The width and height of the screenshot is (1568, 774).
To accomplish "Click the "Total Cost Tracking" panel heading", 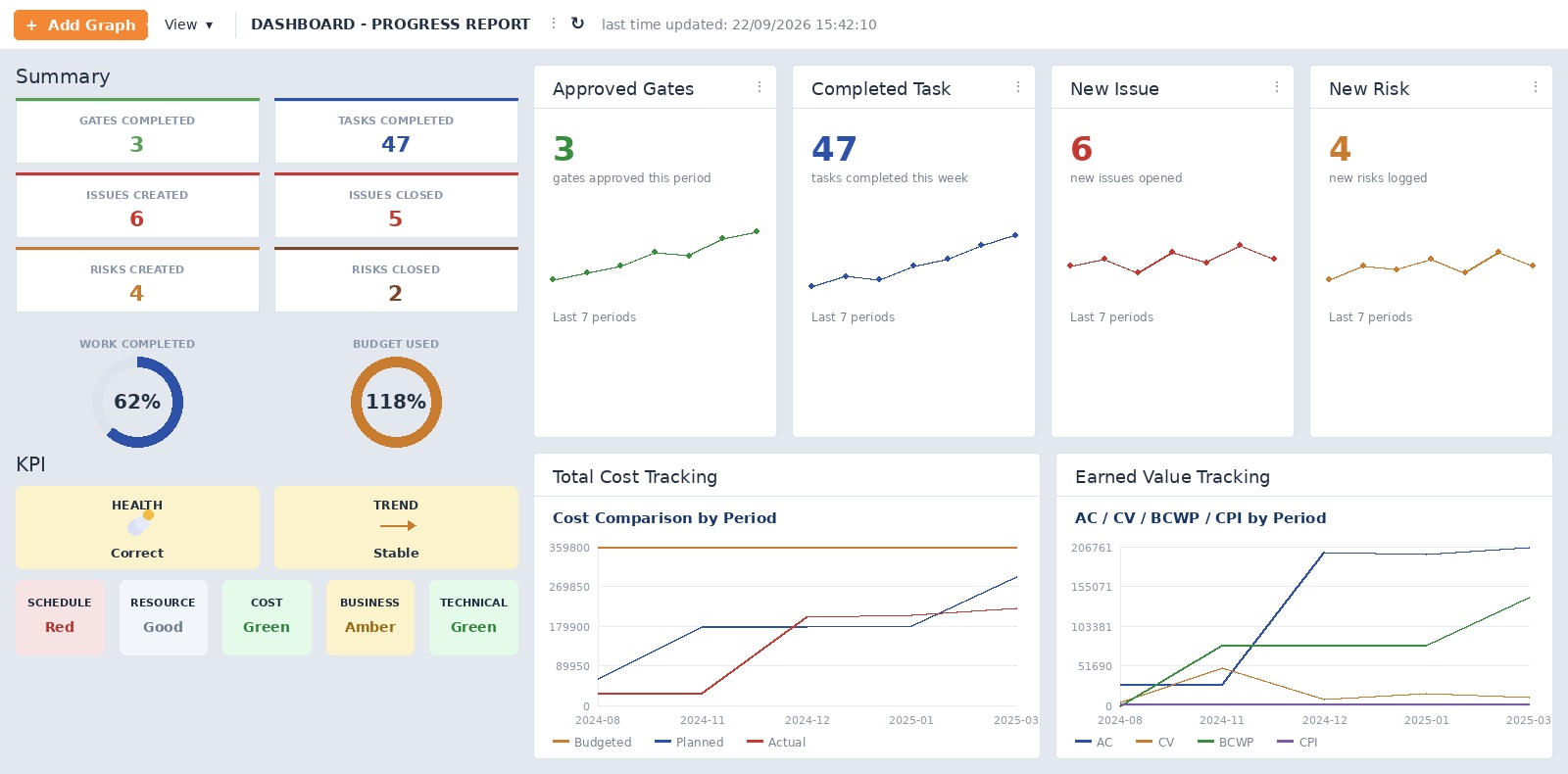I will click(635, 477).
